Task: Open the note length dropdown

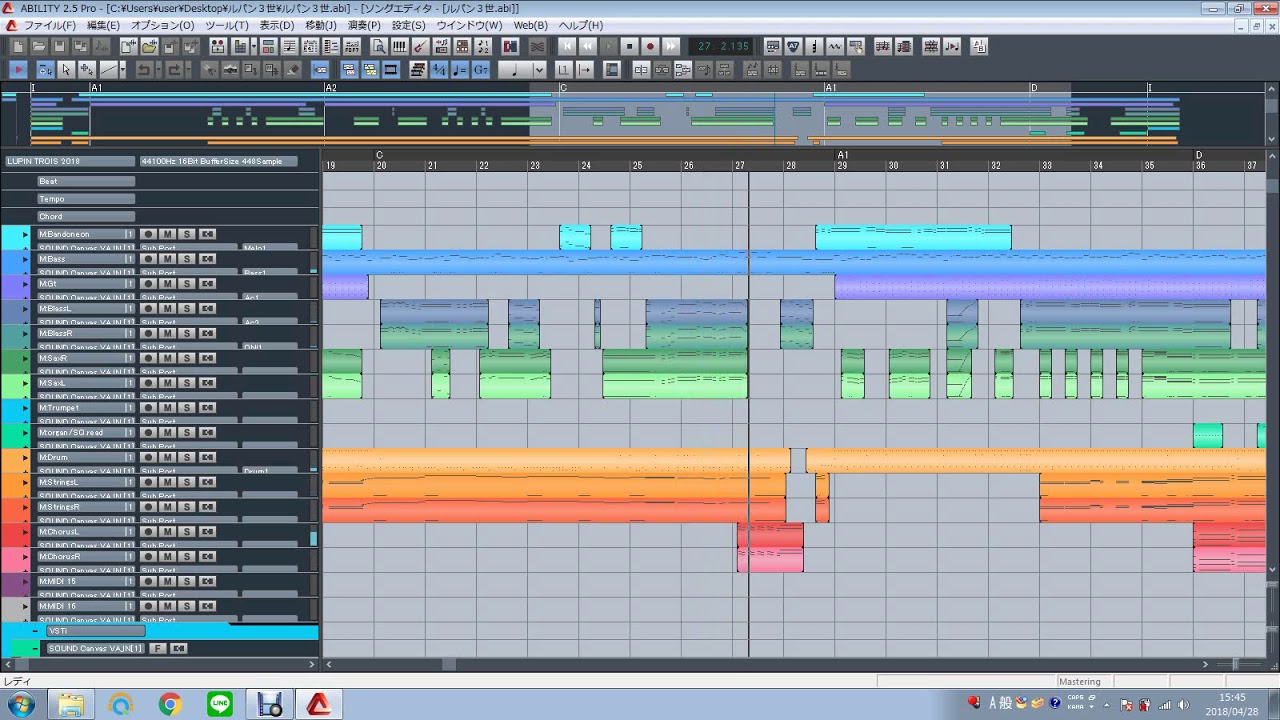Action: (x=538, y=69)
